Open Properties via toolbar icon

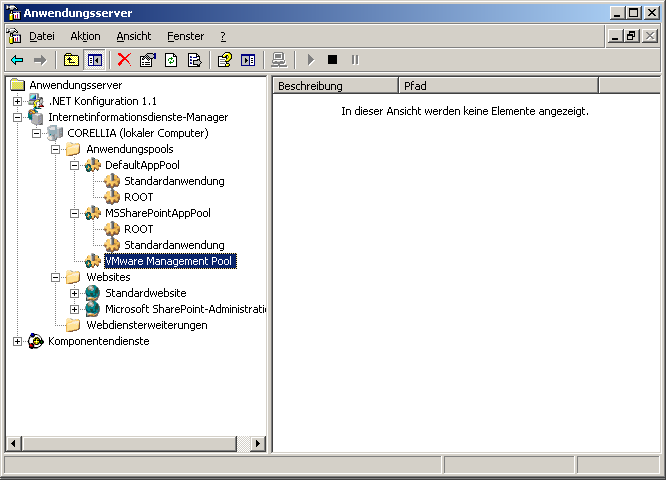pyautogui.click(x=147, y=60)
